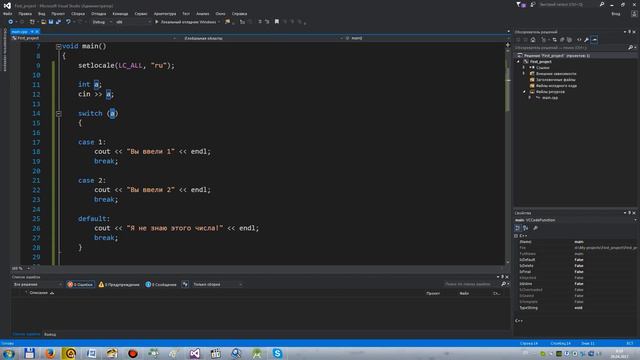This screenshot has height=360, width=640.
Task: Open Visual Studio taskbar icon
Action: coord(195,353)
